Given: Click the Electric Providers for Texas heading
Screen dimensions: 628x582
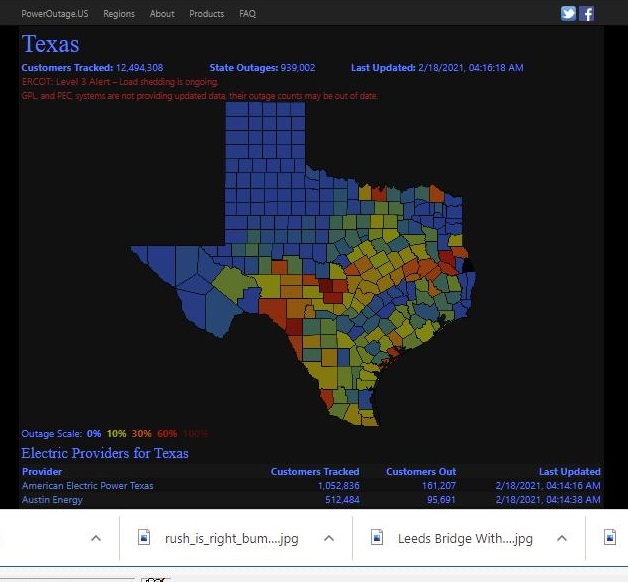Looking at the screenshot, I should pyautogui.click(x=105, y=453).
